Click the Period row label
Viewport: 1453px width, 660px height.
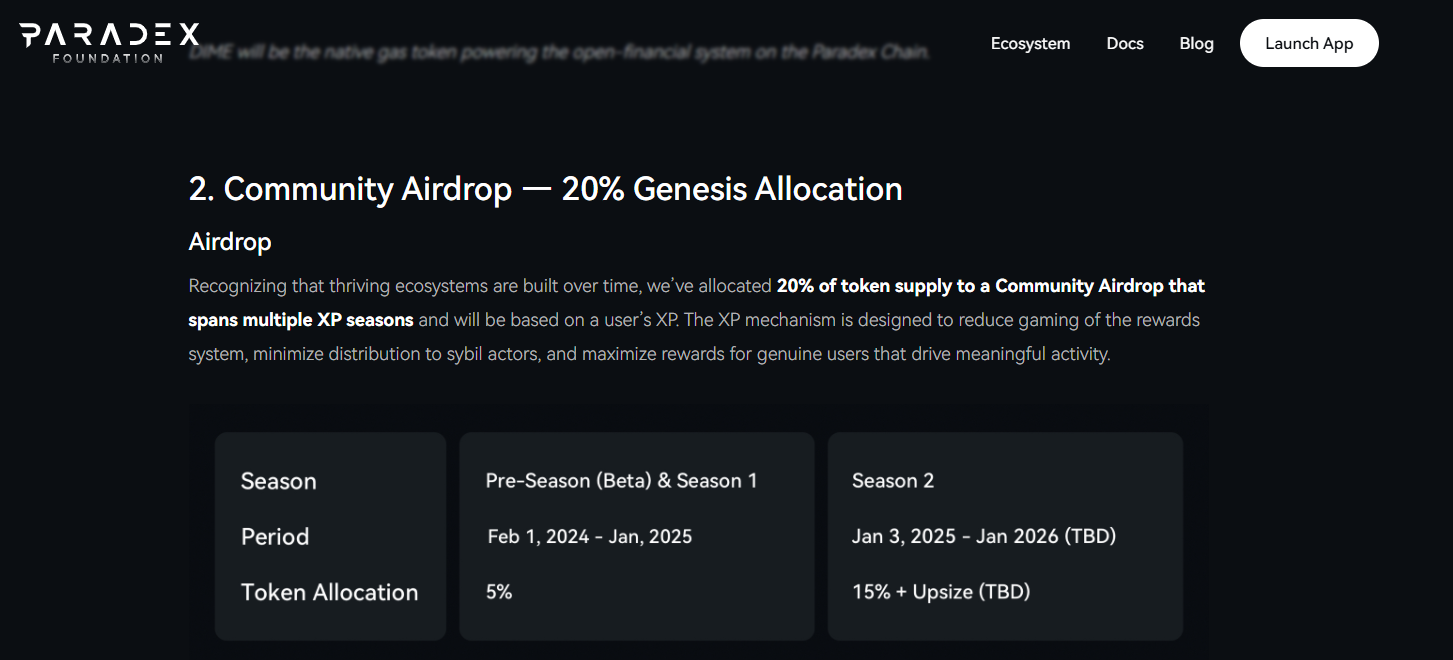pyautogui.click(x=275, y=536)
